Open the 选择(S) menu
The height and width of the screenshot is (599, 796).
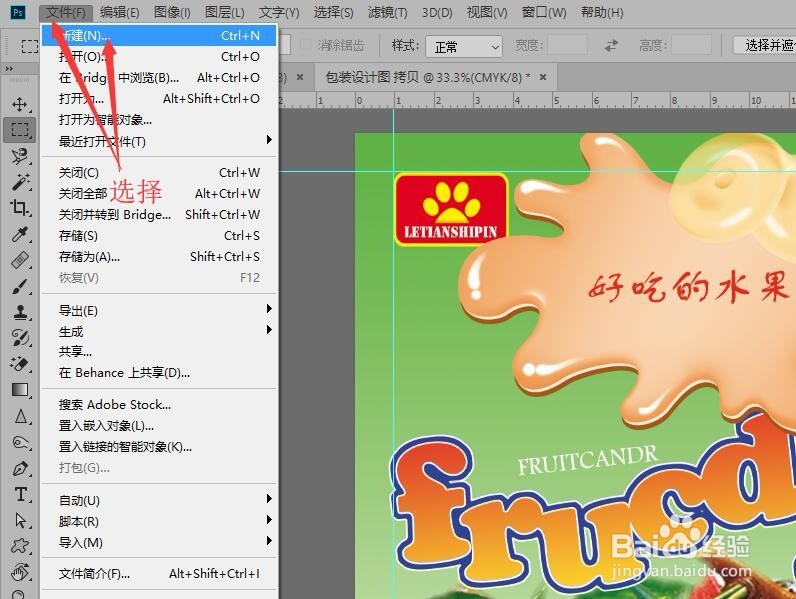coord(334,12)
